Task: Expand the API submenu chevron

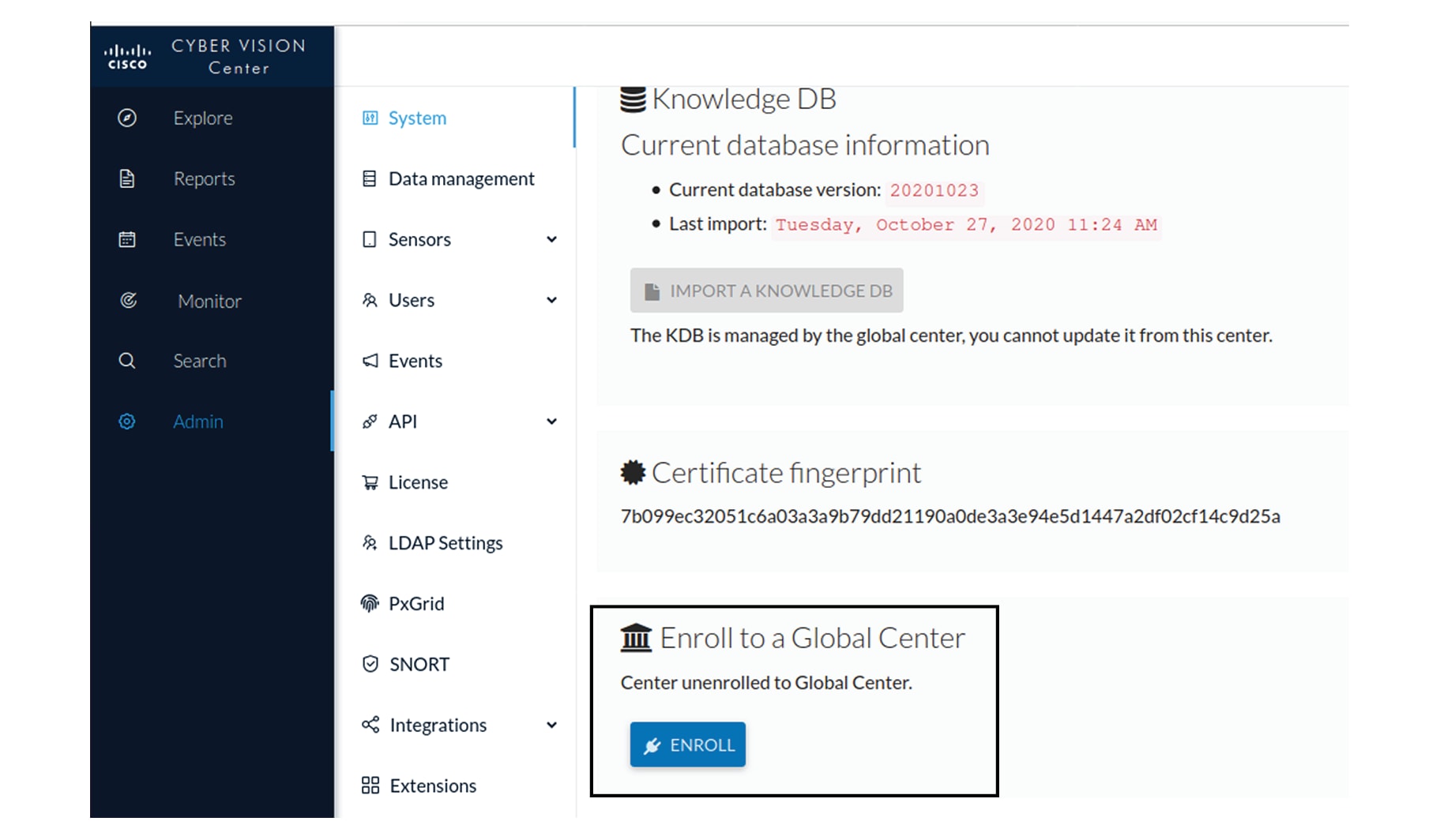Action: coord(551,422)
